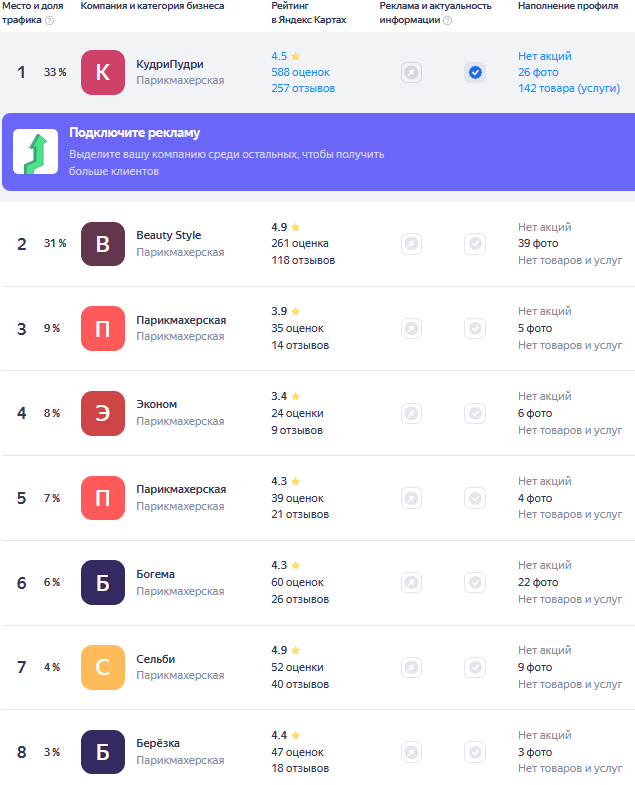The height and width of the screenshot is (785, 635).
Task: Select the Beauty Style company name
Action: pos(169,235)
